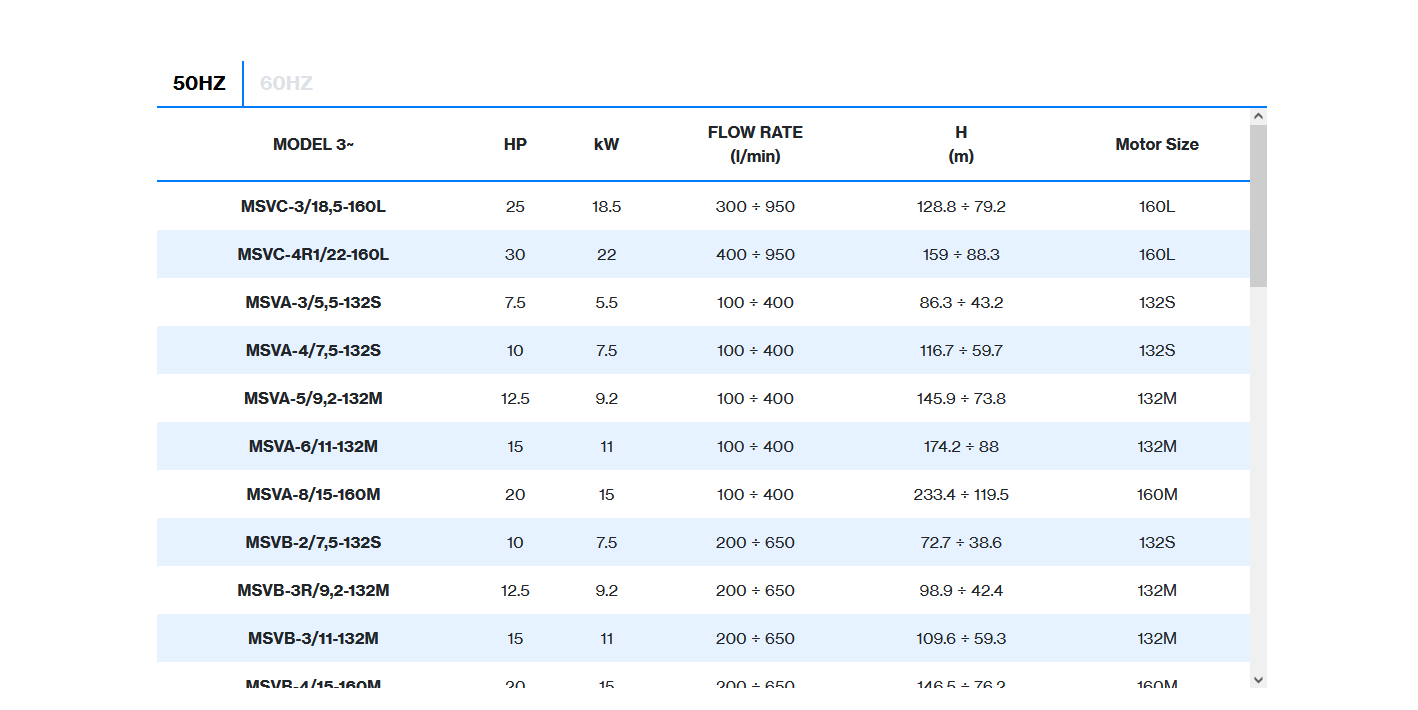Click the MSVA-4/7,5-132S model name

pyautogui.click(x=313, y=351)
